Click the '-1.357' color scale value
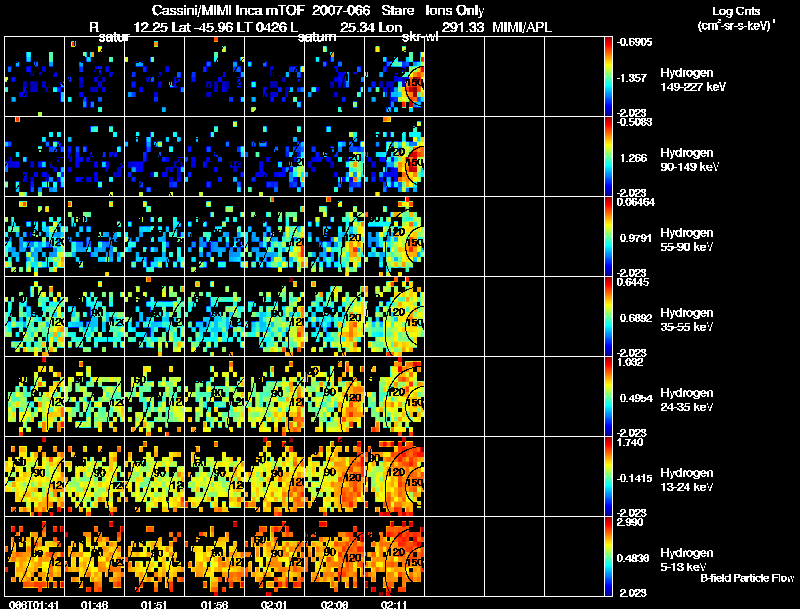This screenshot has height=609, width=800. (x=633, y=78)
